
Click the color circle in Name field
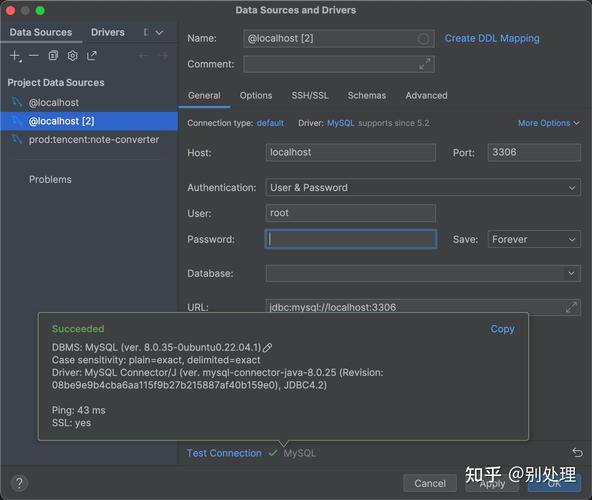point(423,39)
